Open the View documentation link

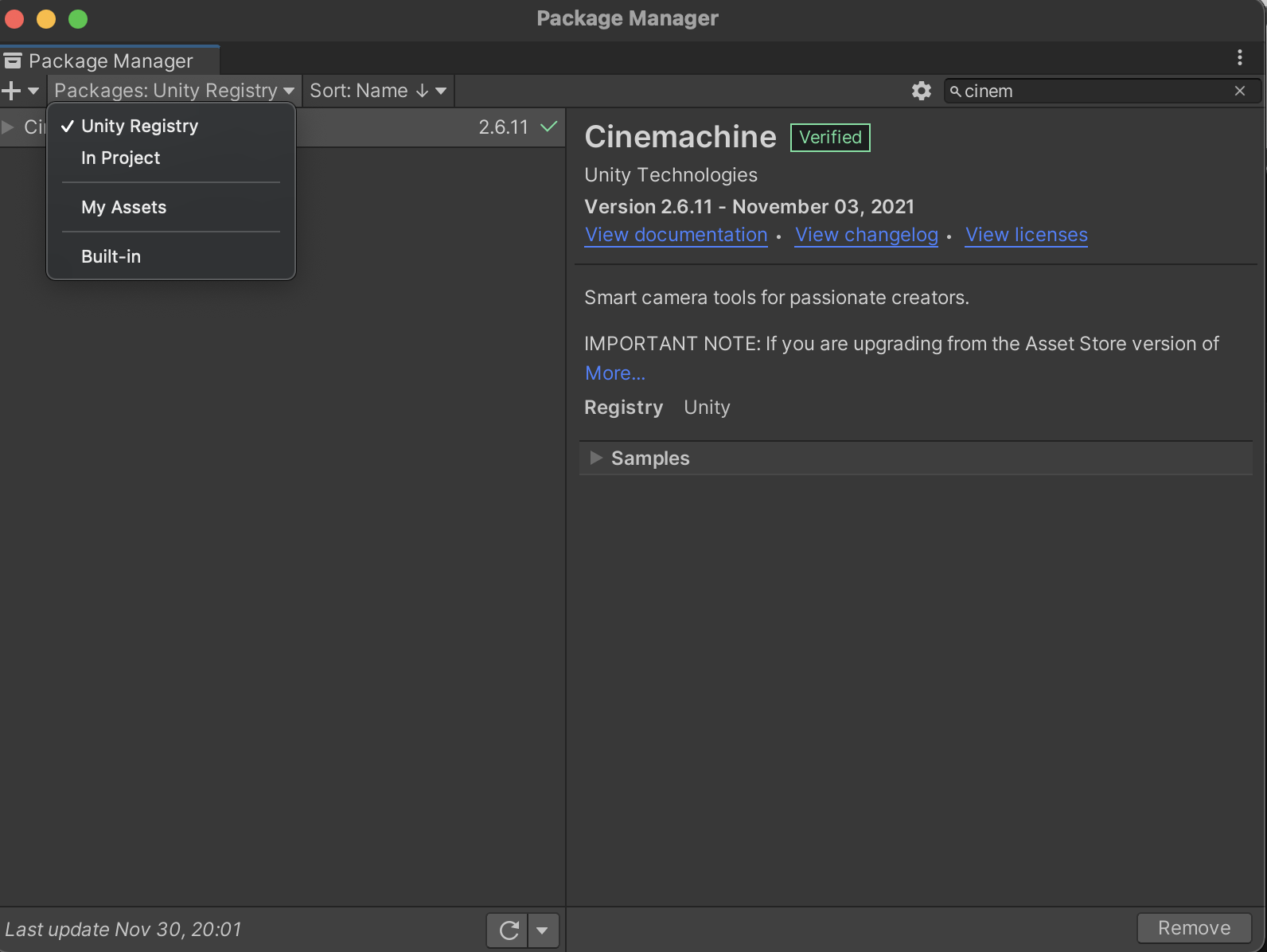point(676,235)
